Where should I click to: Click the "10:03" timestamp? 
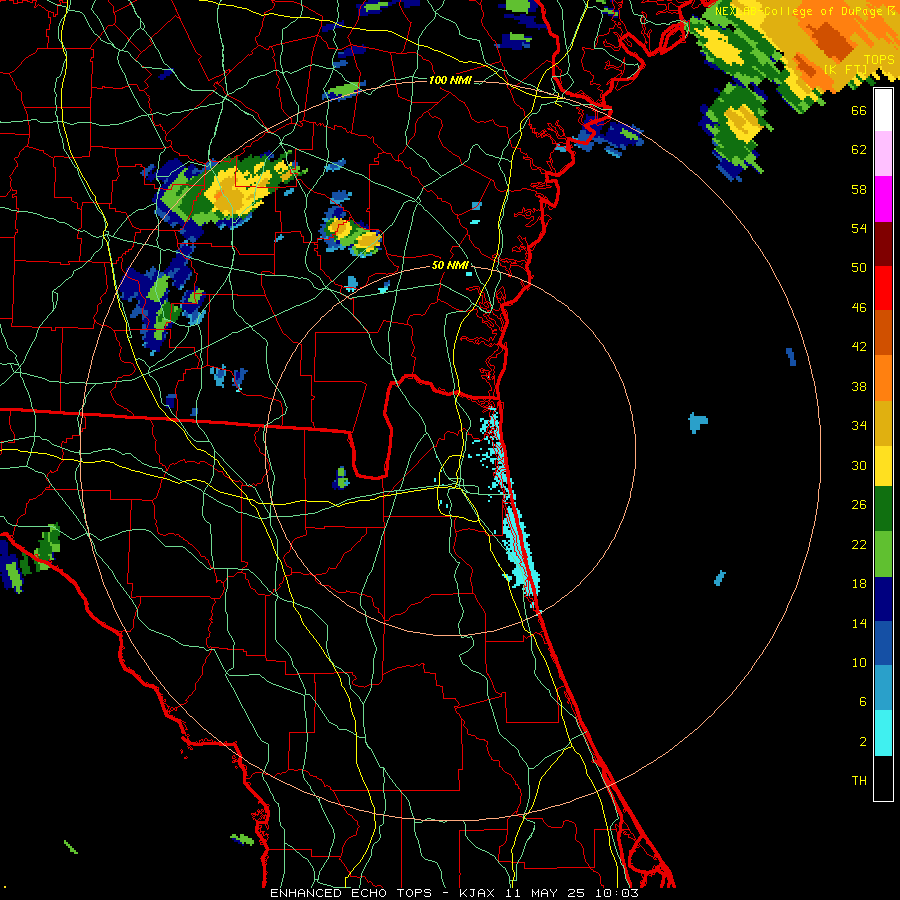coord(617,893)
